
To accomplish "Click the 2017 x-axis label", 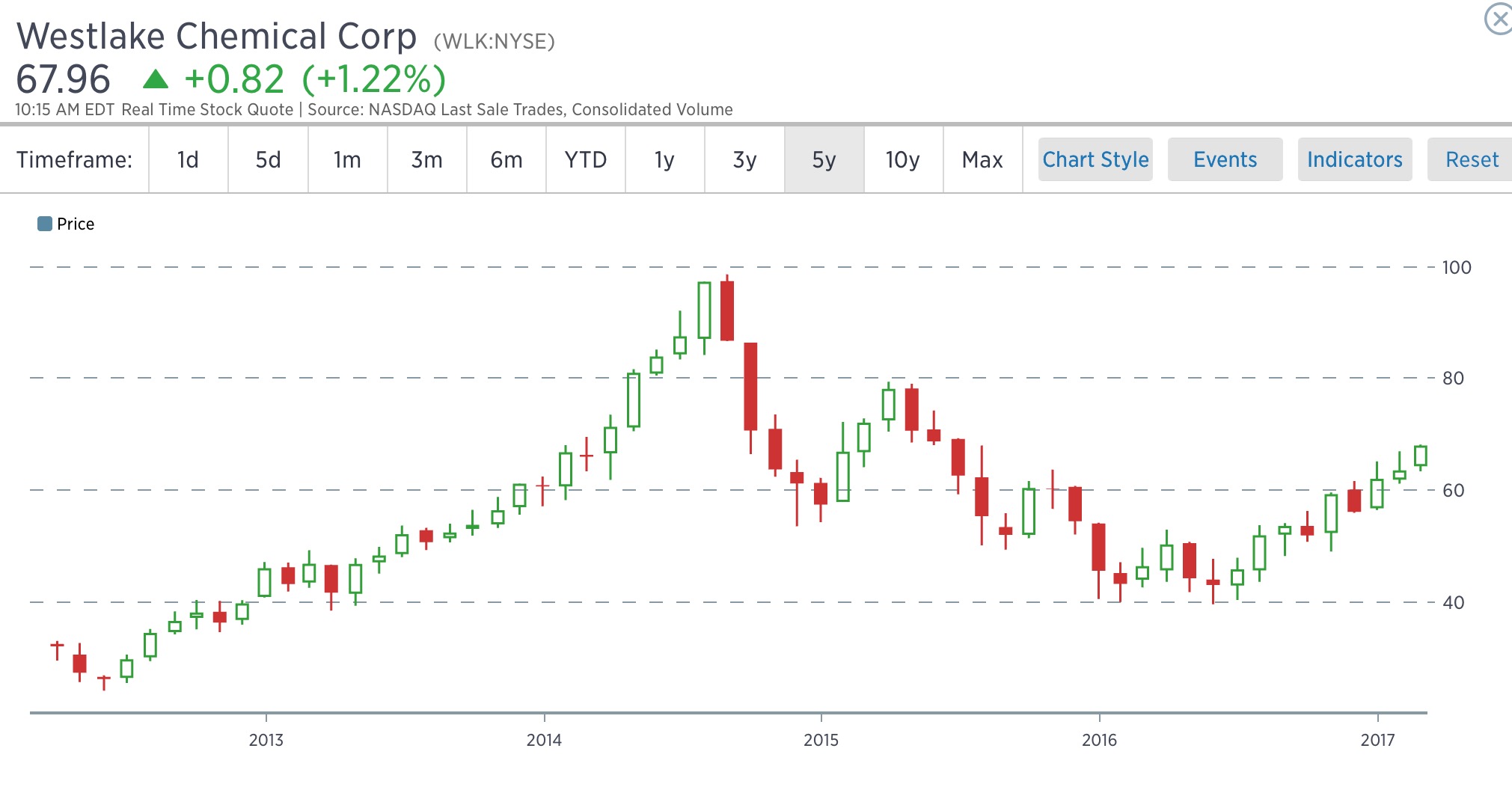I will tap(1377, 740).
